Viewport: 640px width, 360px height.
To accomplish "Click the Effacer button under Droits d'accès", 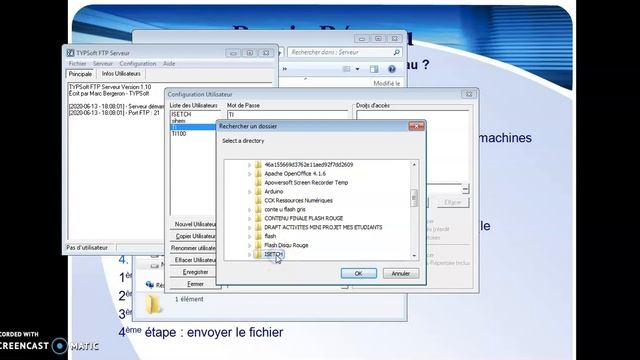I will pos(452,202).
